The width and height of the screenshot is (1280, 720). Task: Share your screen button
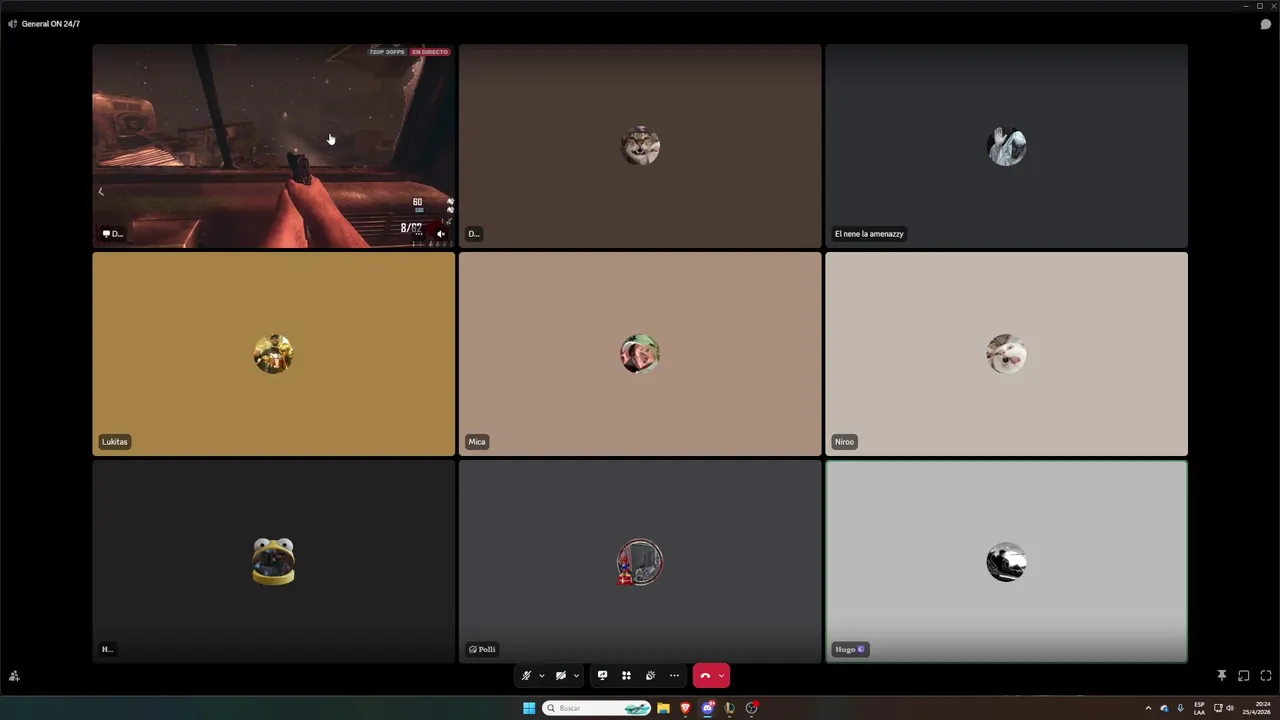coord(602,676)
